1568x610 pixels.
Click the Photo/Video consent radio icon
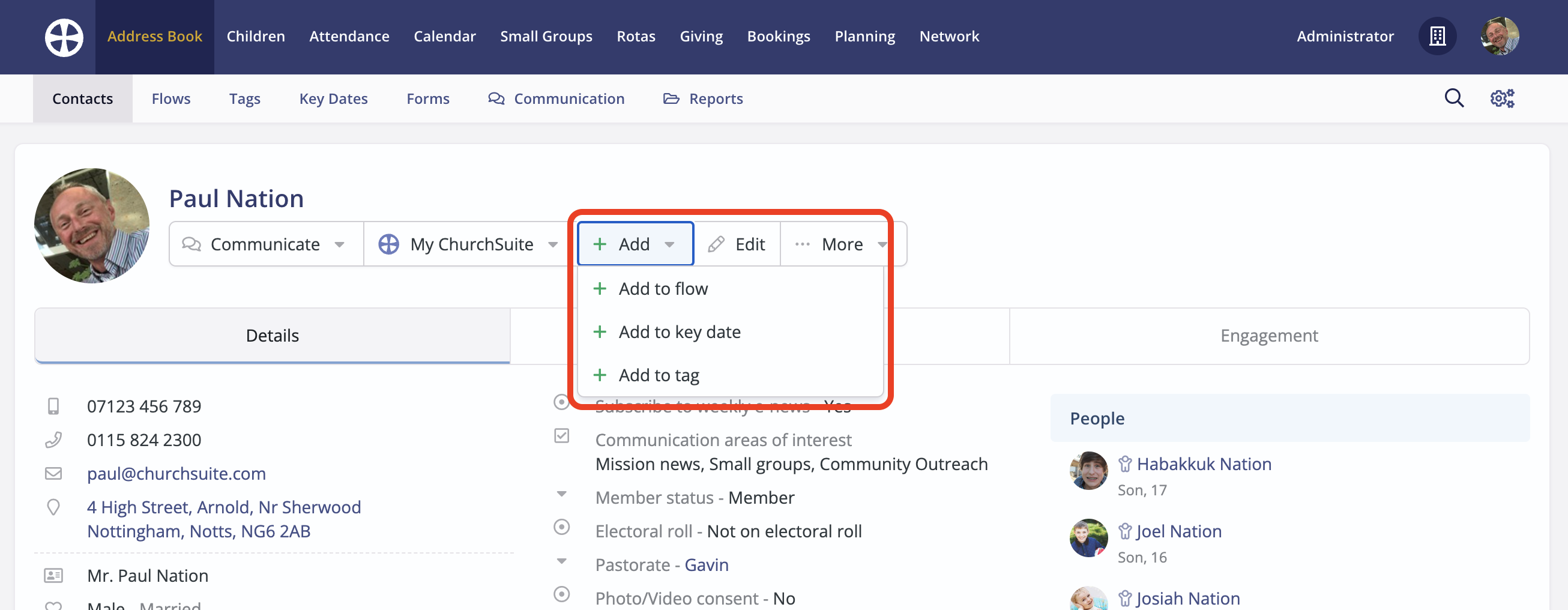pyautogui.click(x=561, y=594)
